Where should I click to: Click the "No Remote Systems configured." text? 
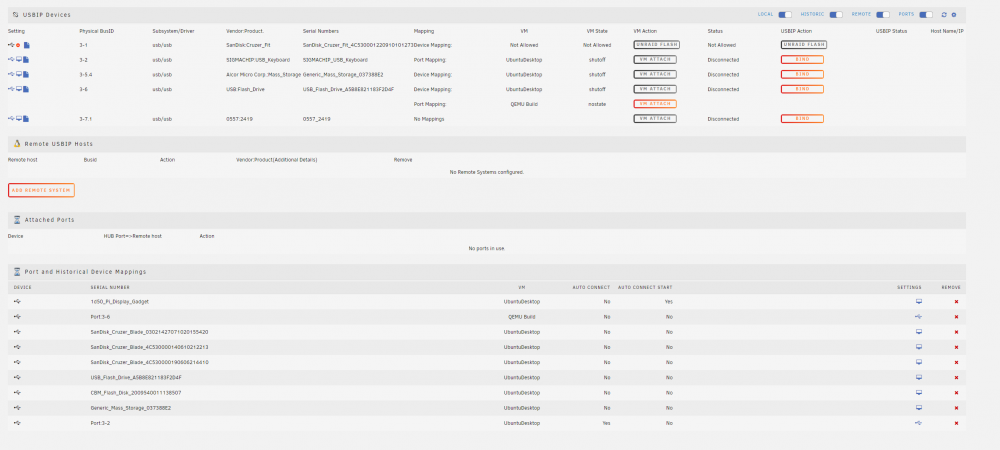click(487, 172)
